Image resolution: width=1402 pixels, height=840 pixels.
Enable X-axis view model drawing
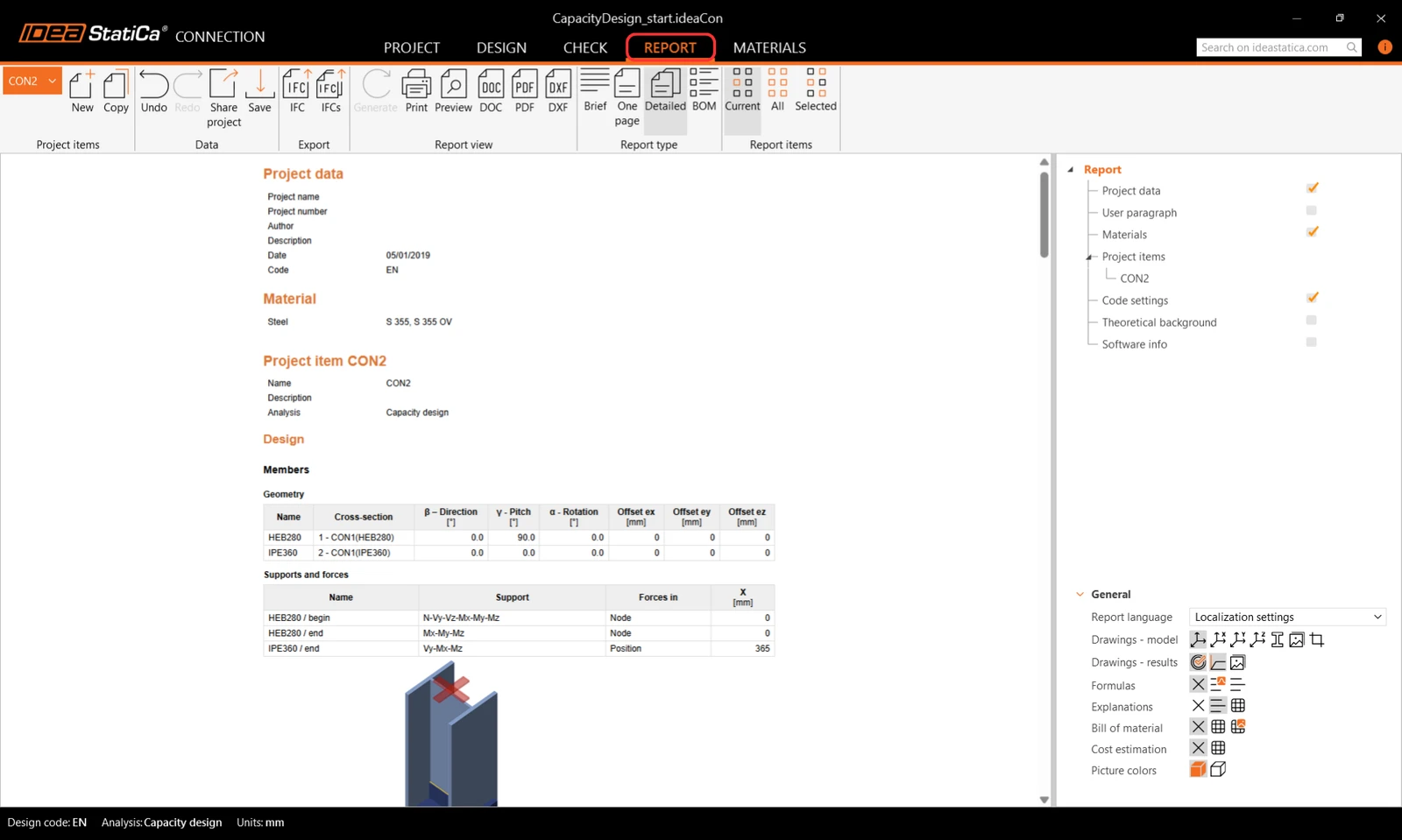tap(1218, 639)
